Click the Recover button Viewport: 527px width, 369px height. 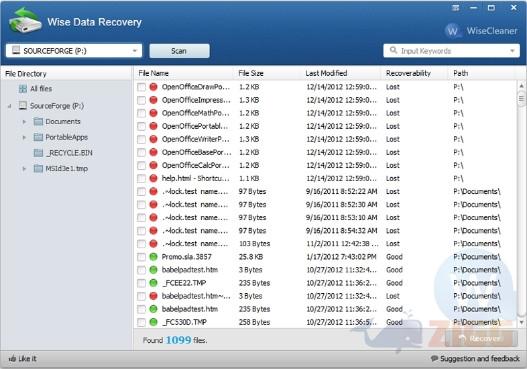click(x=481, y=338)
